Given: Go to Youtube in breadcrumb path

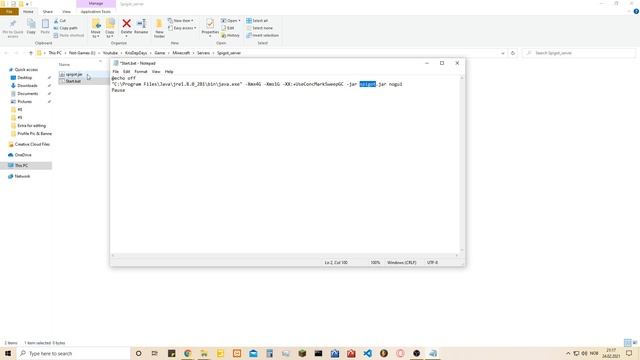Looking at the screenshot, I should coord(110,53).
